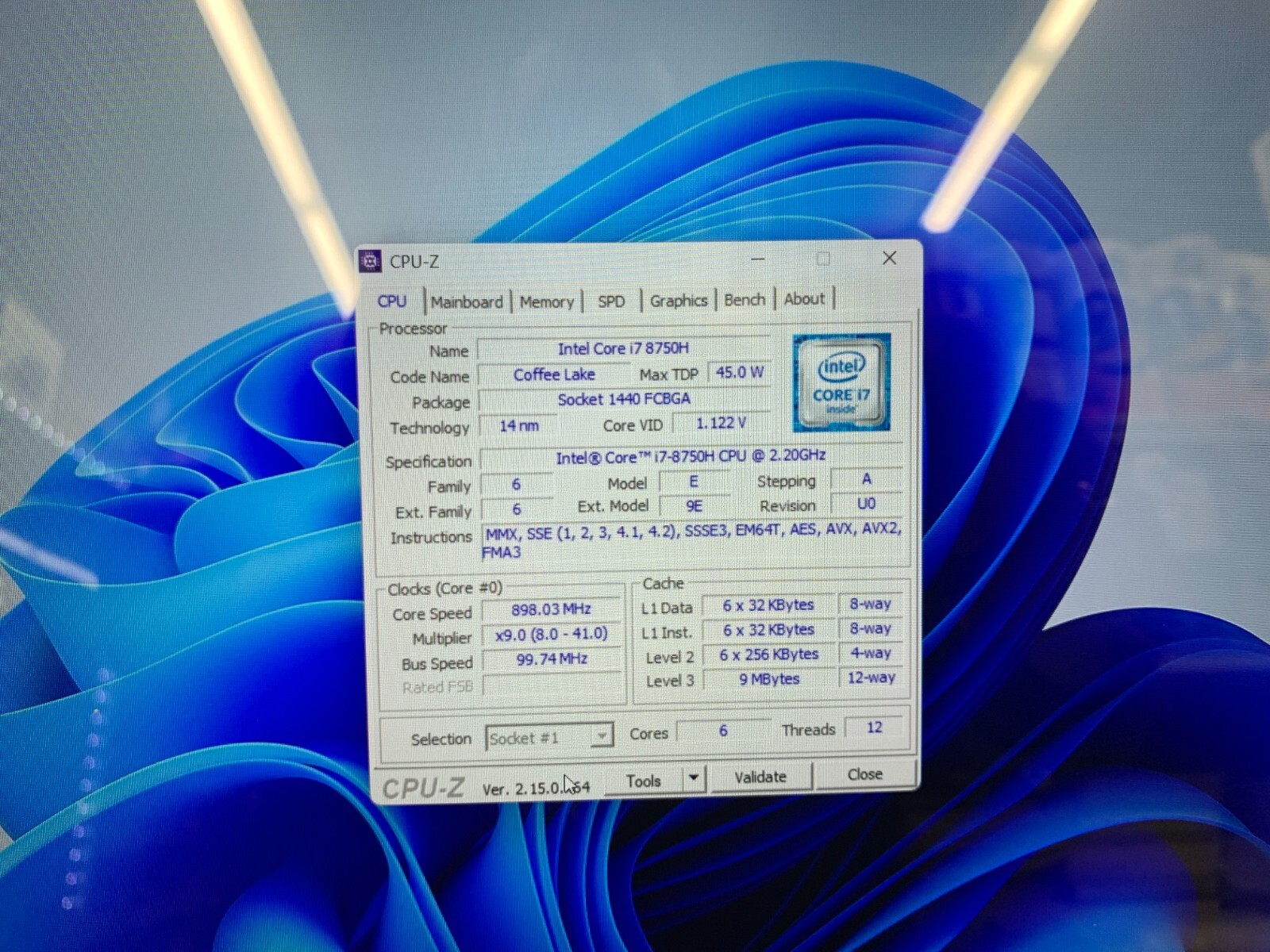Viewport: 1270px width, 952px height.
Task: Click the Max TDP value '45.0 W'
Action: coord(740,372)
